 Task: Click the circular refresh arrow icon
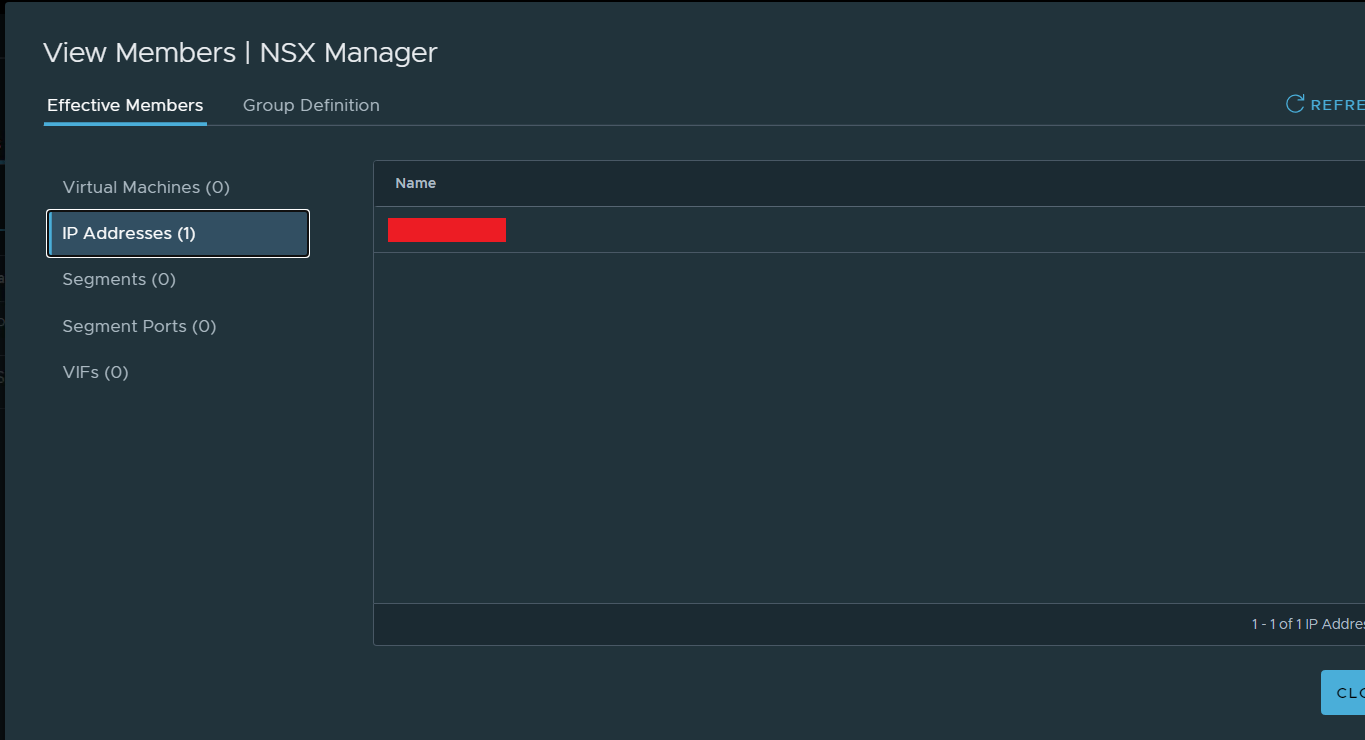coord(1295,104)
